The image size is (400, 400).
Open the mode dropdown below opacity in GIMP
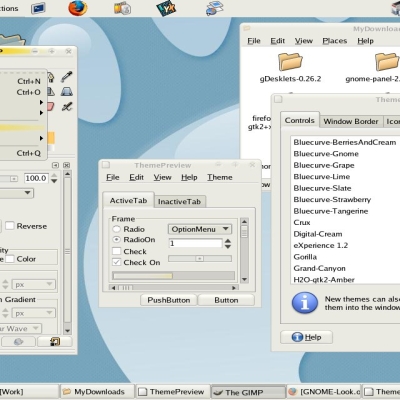pyautogui.click(x=17, y=193)
